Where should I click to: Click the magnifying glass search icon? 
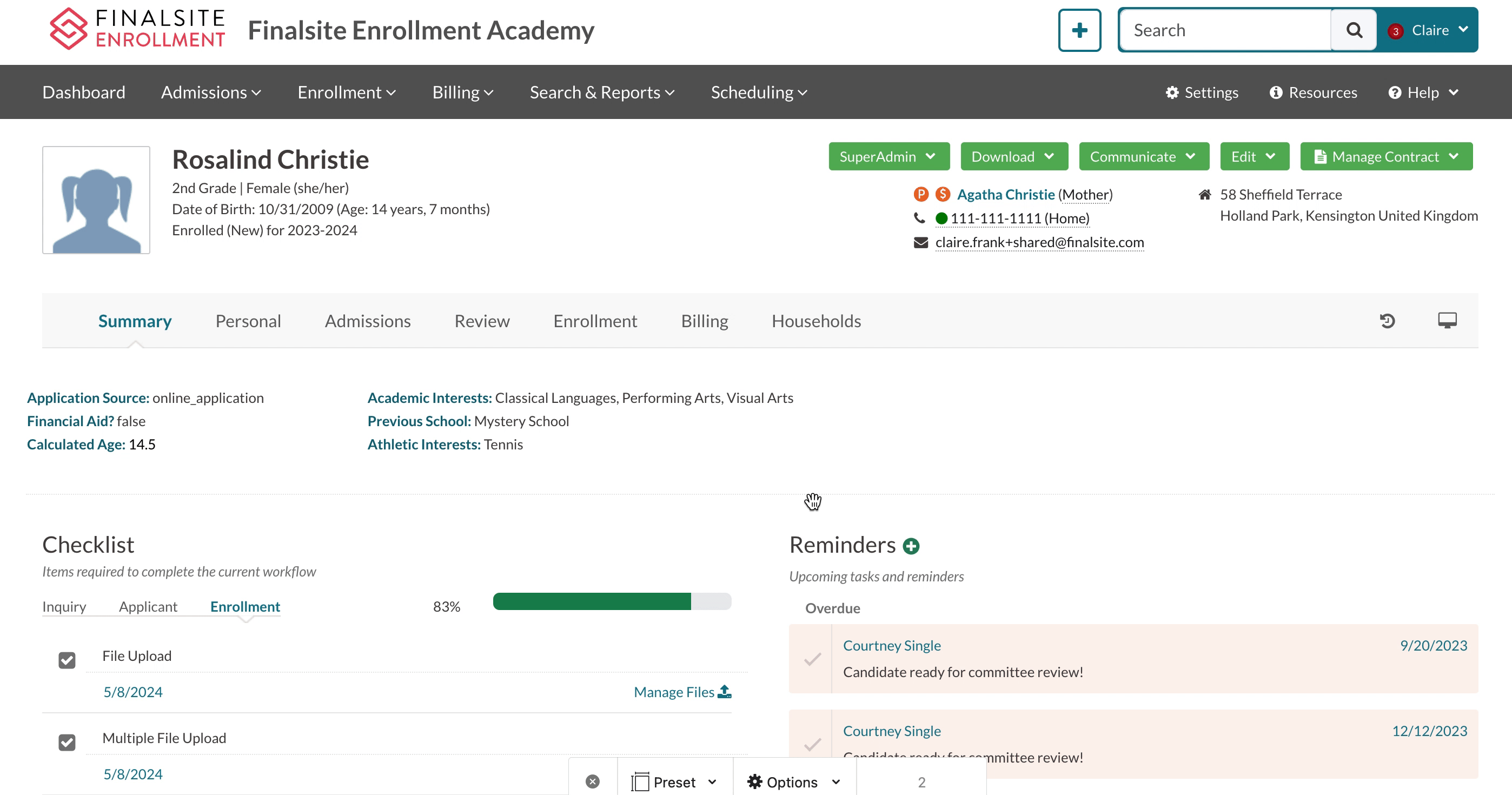(1354, 30)
